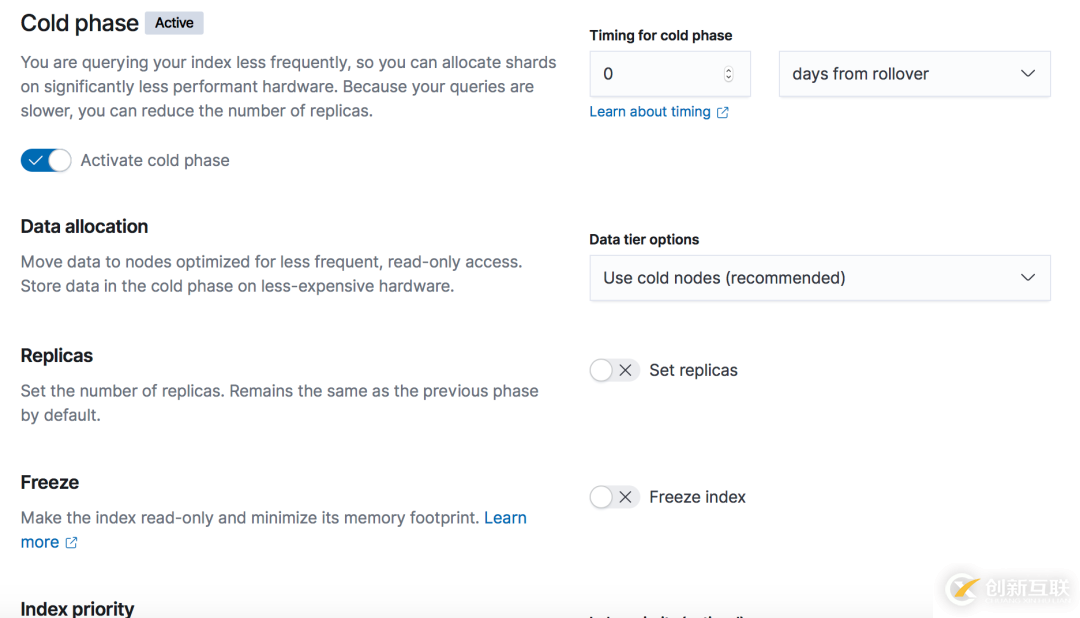Turn on the Freeze index switch
Image resolution: width=1080 pixels, height=618 pixels.
coord(614,497)
